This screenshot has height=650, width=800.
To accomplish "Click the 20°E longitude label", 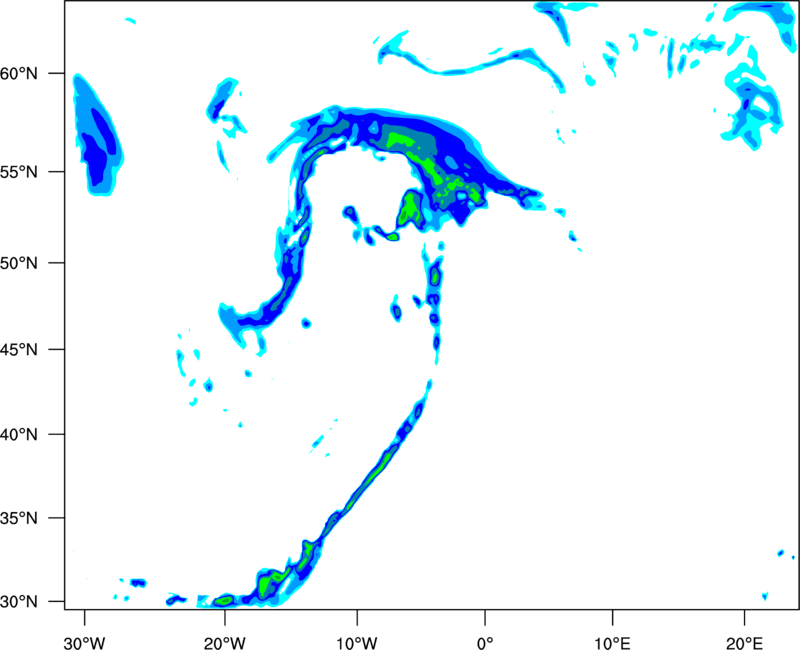I will (744, 643).
